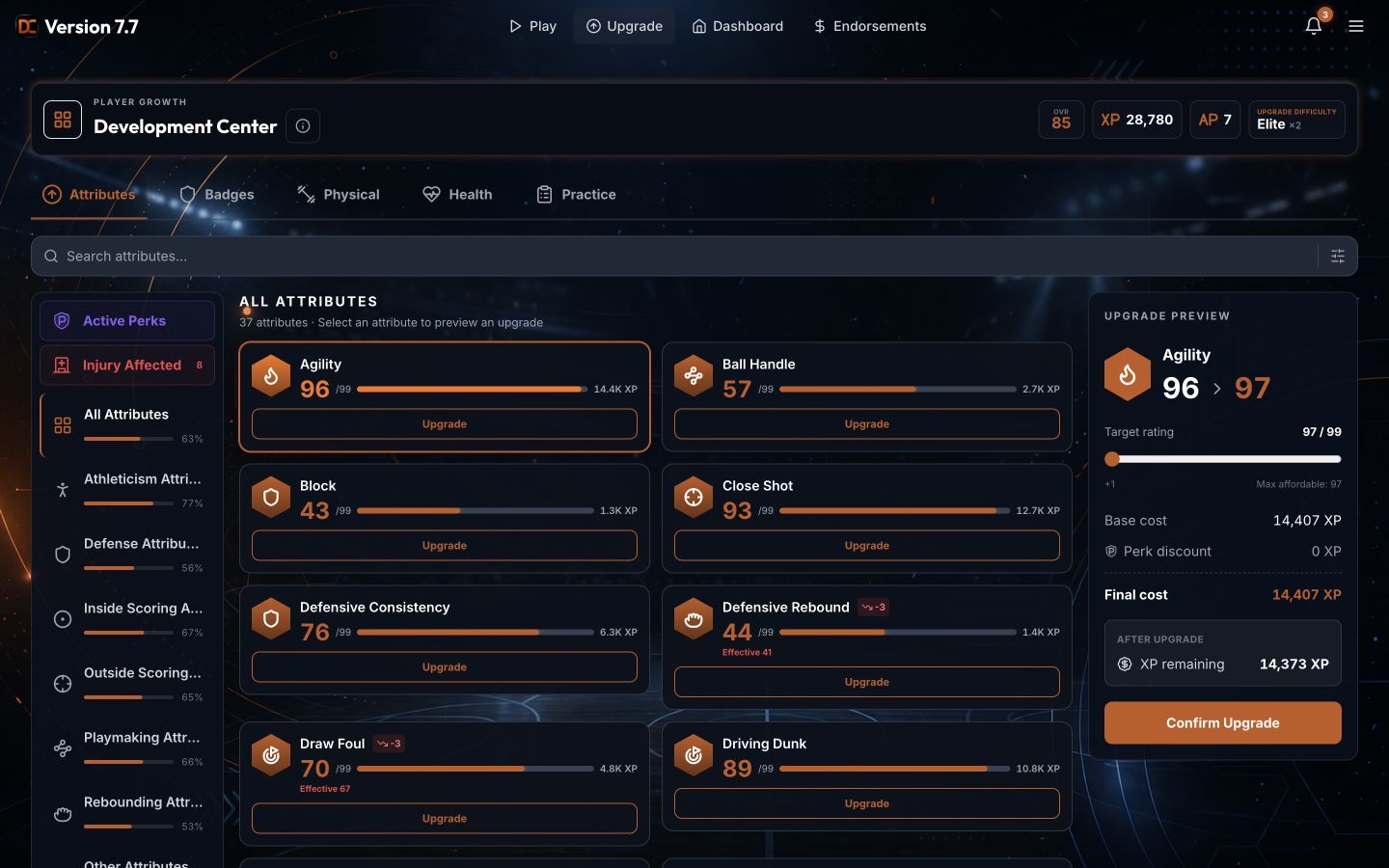1389x868 pixels.
Task: Open the Dashboard navigation item
Action: pos(738,26)
